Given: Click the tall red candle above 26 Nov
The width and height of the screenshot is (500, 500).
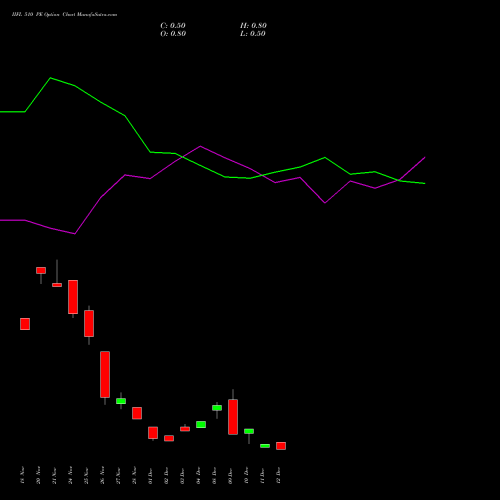Looking at the screenshot, I should (x=105, y=374).
